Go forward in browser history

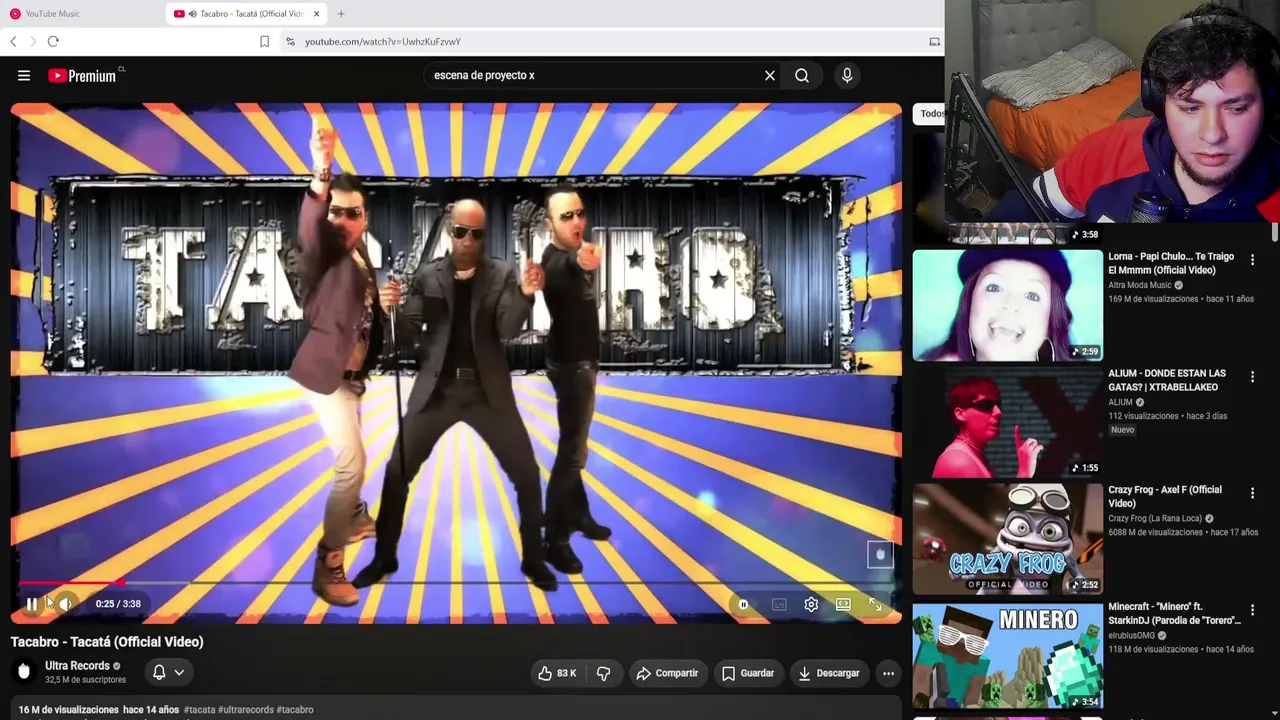(x=33, y=42)
